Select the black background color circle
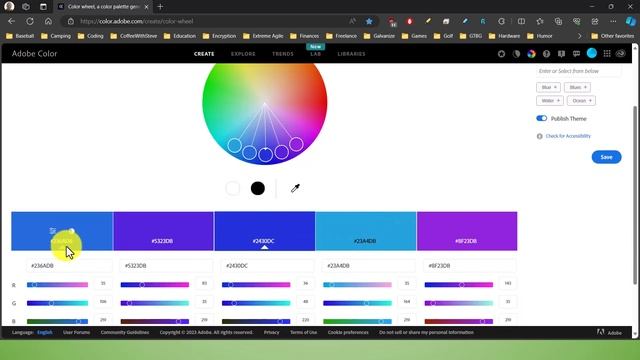 tap(258, 188)
